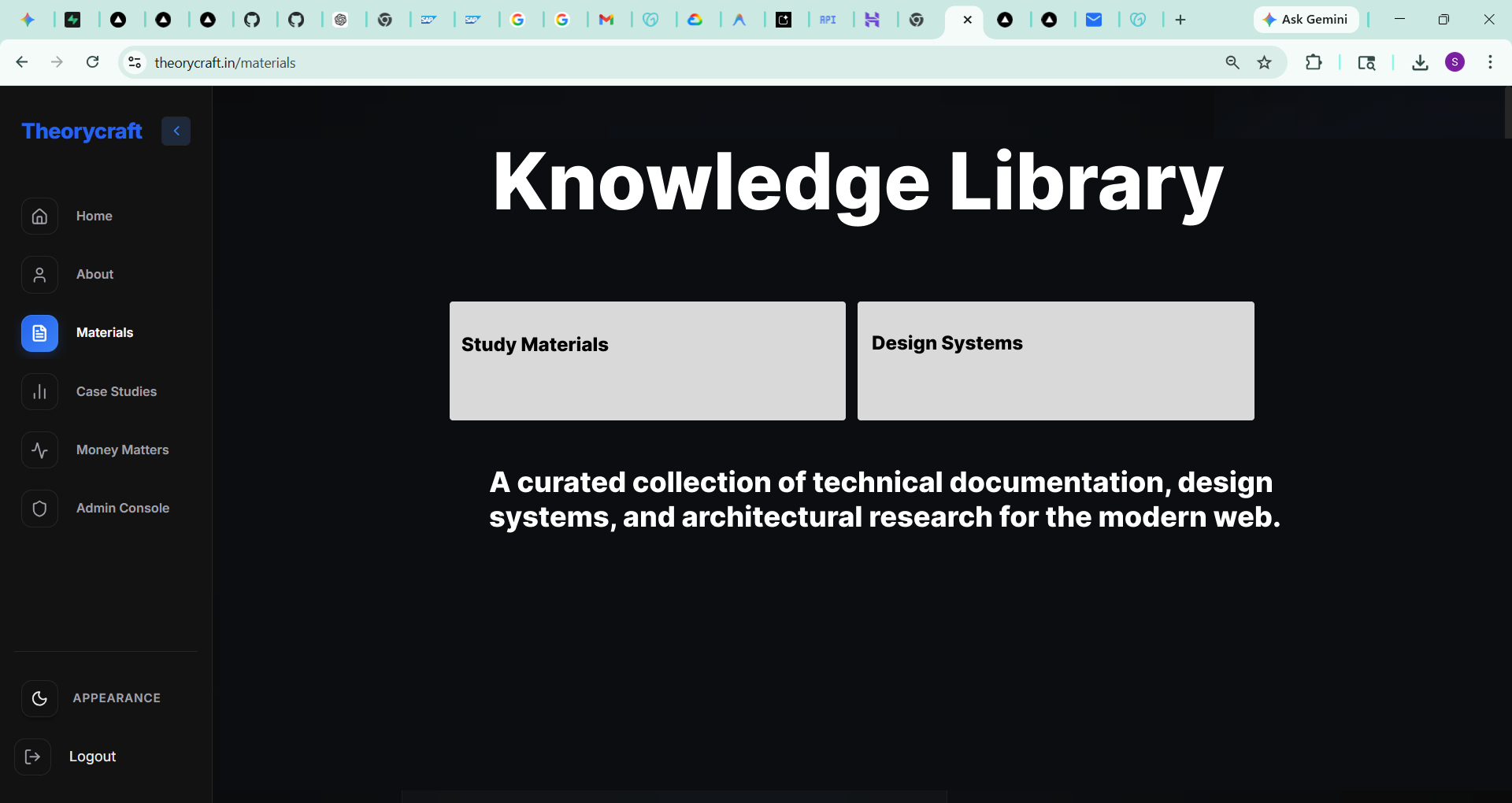Viewport: 1512px width, 803px height.
Task: Open the browser Extensions puzzle icon
Action: pyautogui.click(x=1313, y=63)
